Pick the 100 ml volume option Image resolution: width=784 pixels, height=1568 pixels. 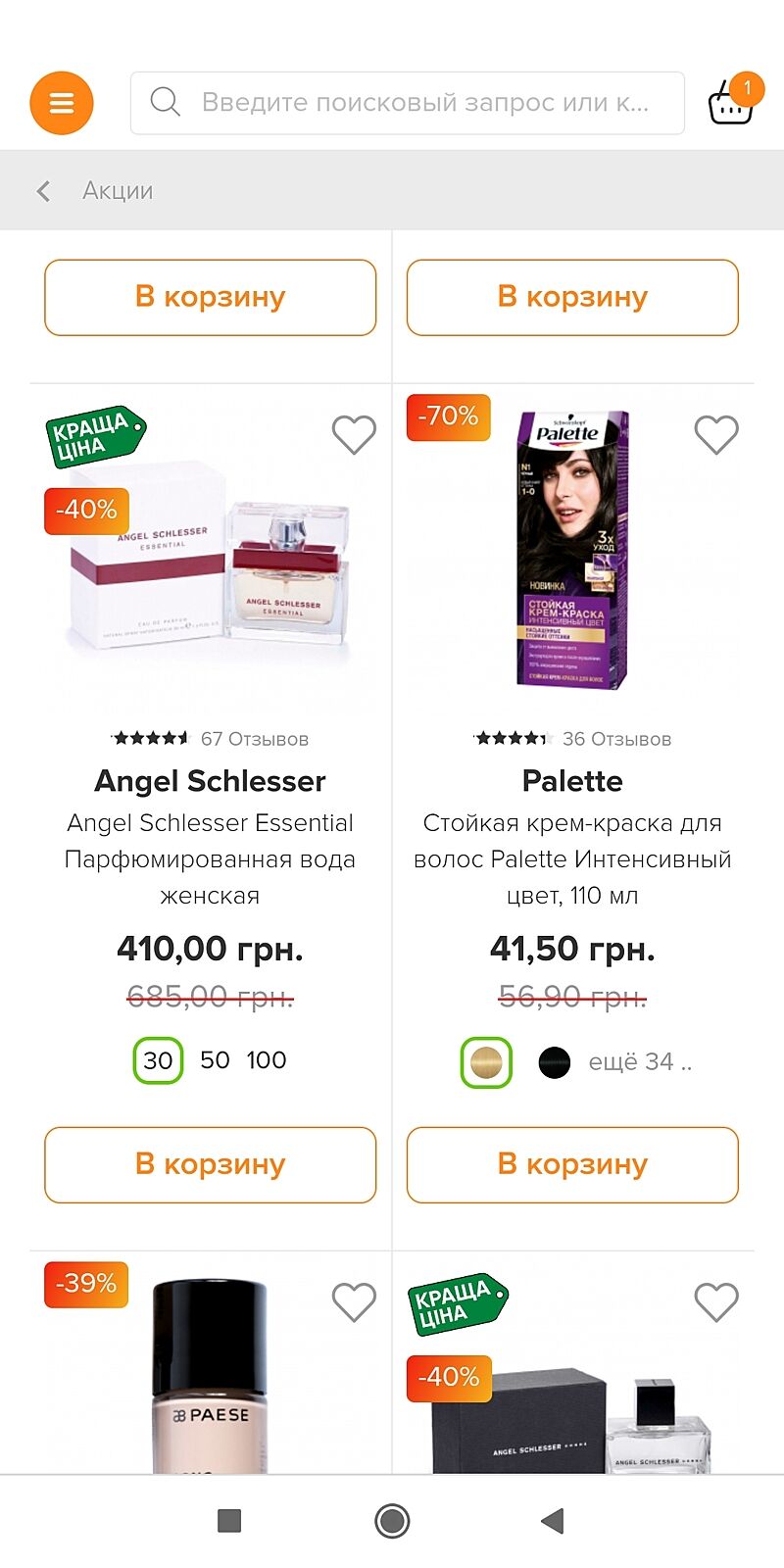coord(267,1060)
